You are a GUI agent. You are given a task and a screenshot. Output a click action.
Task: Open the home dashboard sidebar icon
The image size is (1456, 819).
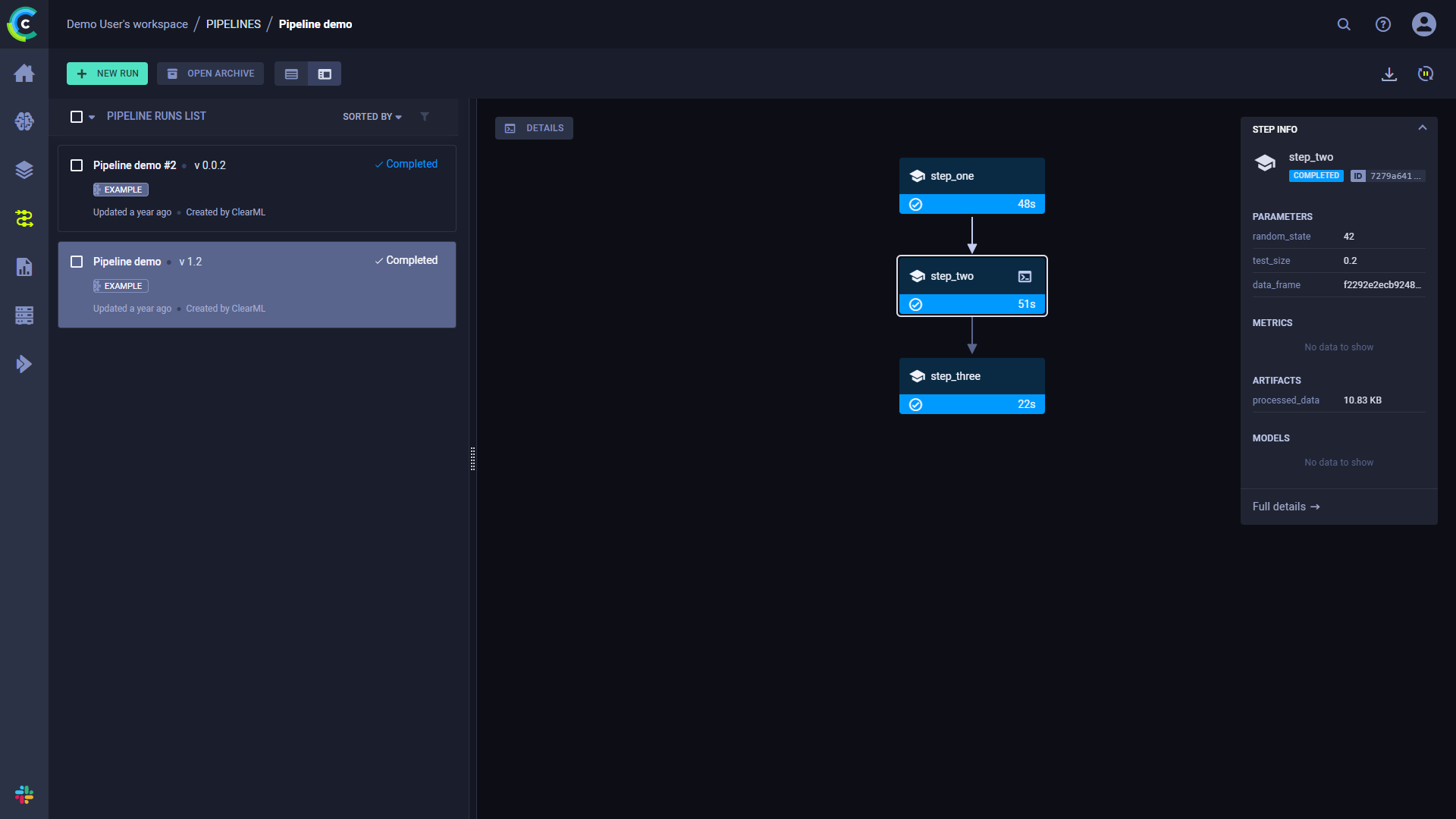[x=24, y=73]
